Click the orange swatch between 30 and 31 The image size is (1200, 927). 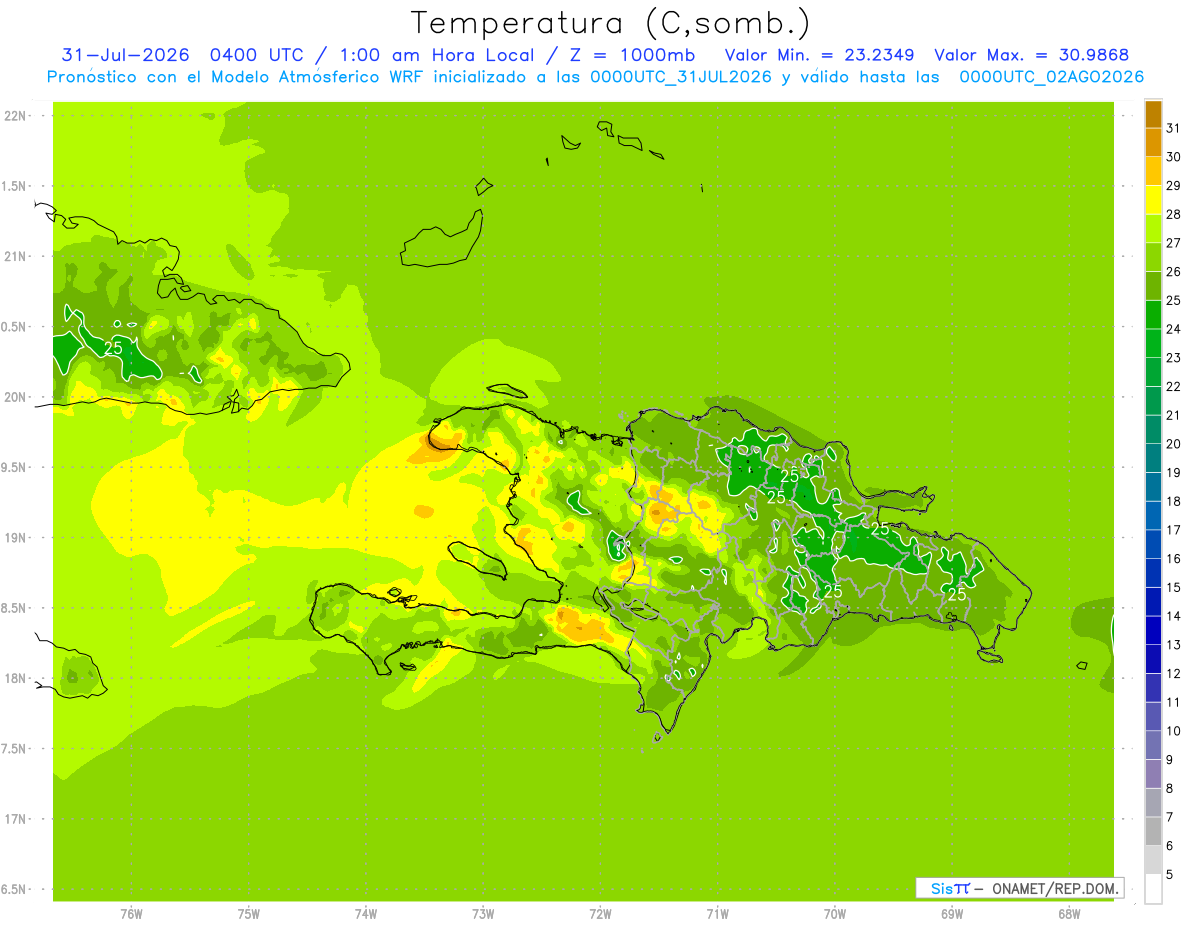pos(1153,142)
